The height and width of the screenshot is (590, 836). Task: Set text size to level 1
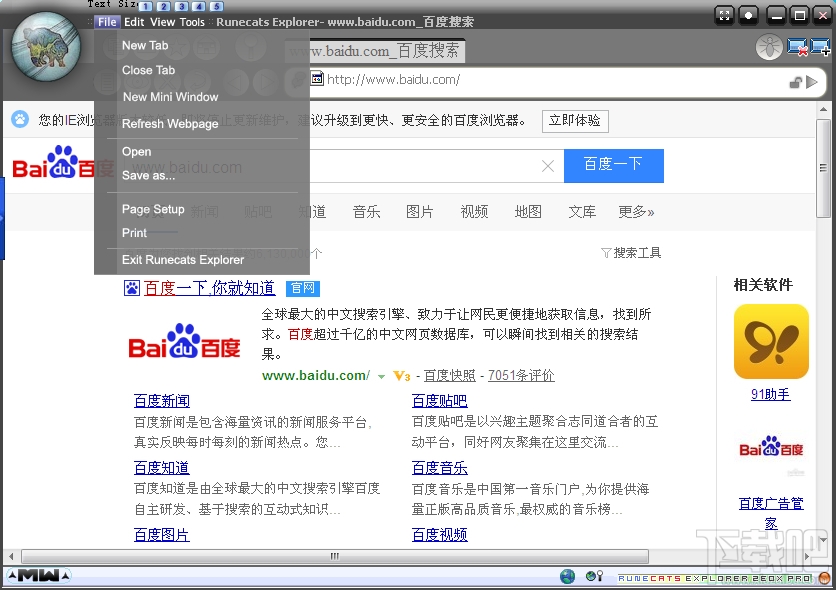tap(146, 6)
